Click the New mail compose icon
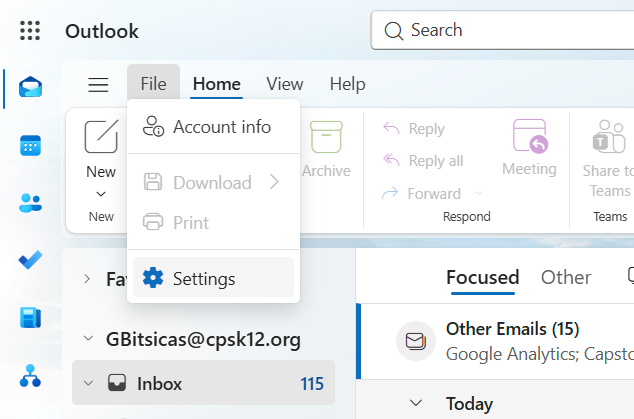The width and height of the screenshot is (634, 419). (x=101, y=136)
